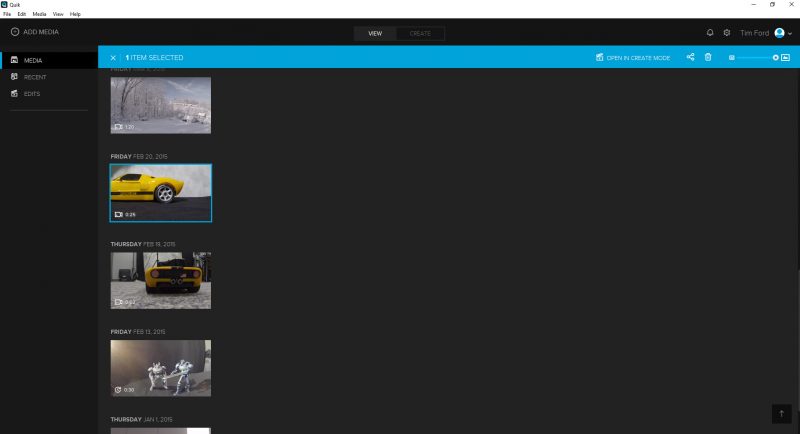Delete selected media with trash icon
Viewport: 800px width, 434px height.
(x=708, y=58)
